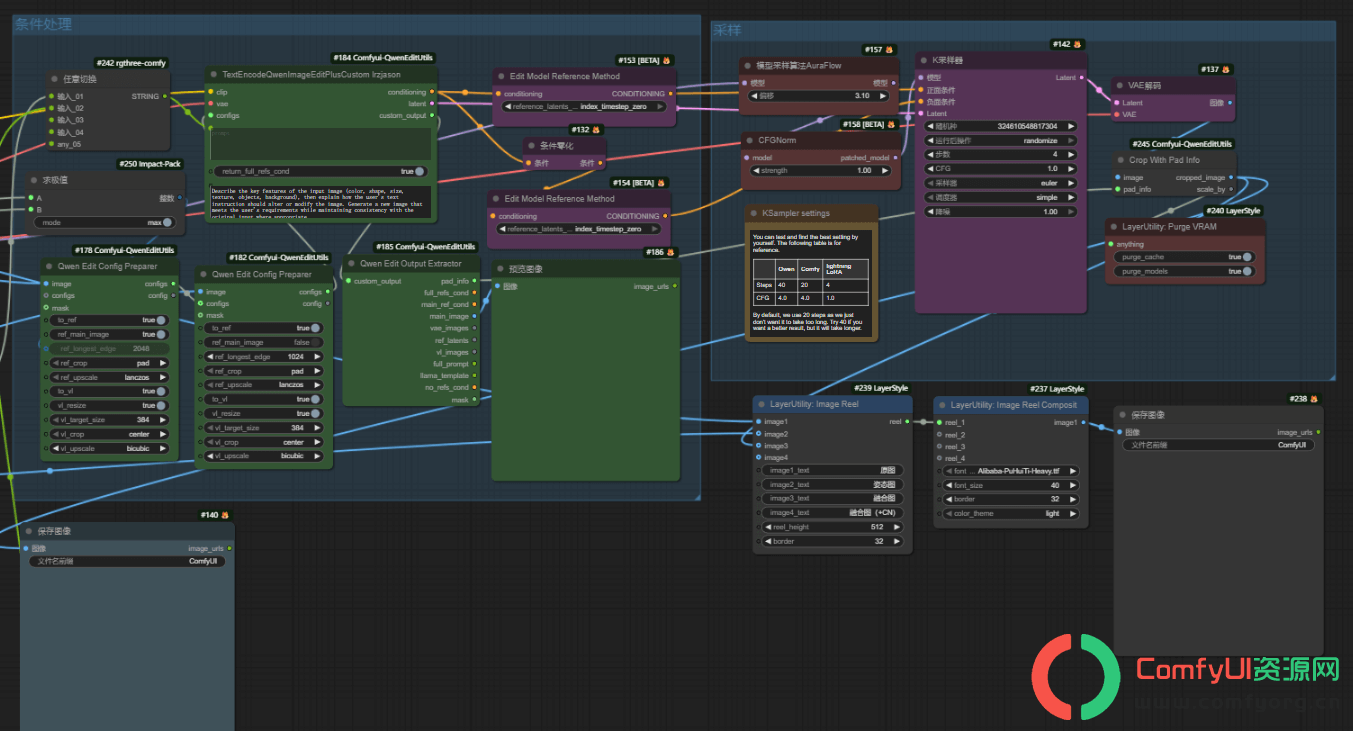Viewport: 1353px width, 731px height.
Task: Click the Latent output port on K采样器
Action: (1082, 77)
